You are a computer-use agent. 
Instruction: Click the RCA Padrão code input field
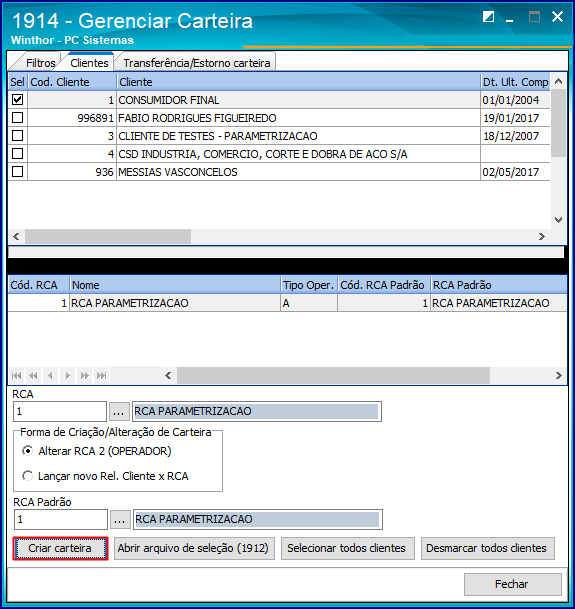(61, 519)
